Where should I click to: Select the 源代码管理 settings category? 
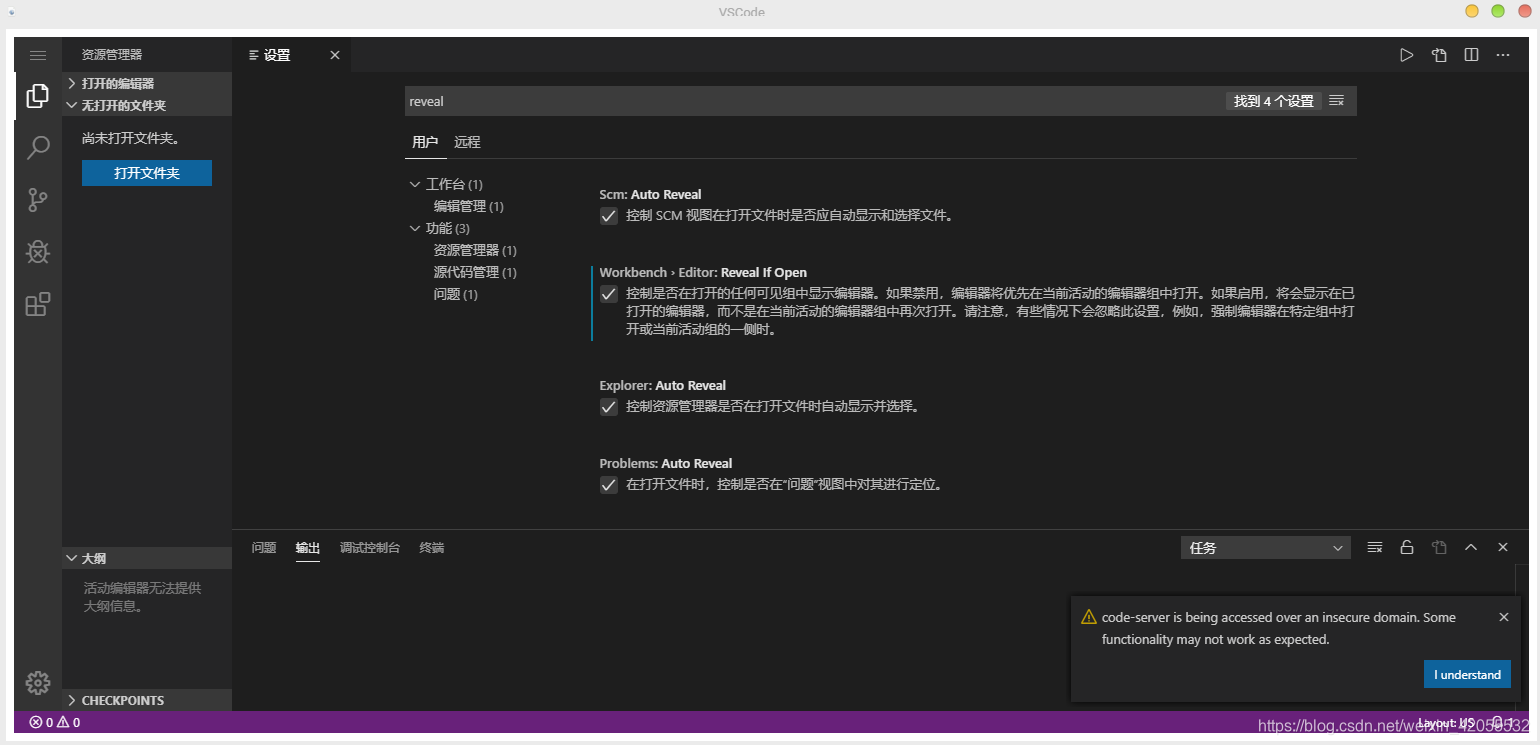[x=475, y=272]
